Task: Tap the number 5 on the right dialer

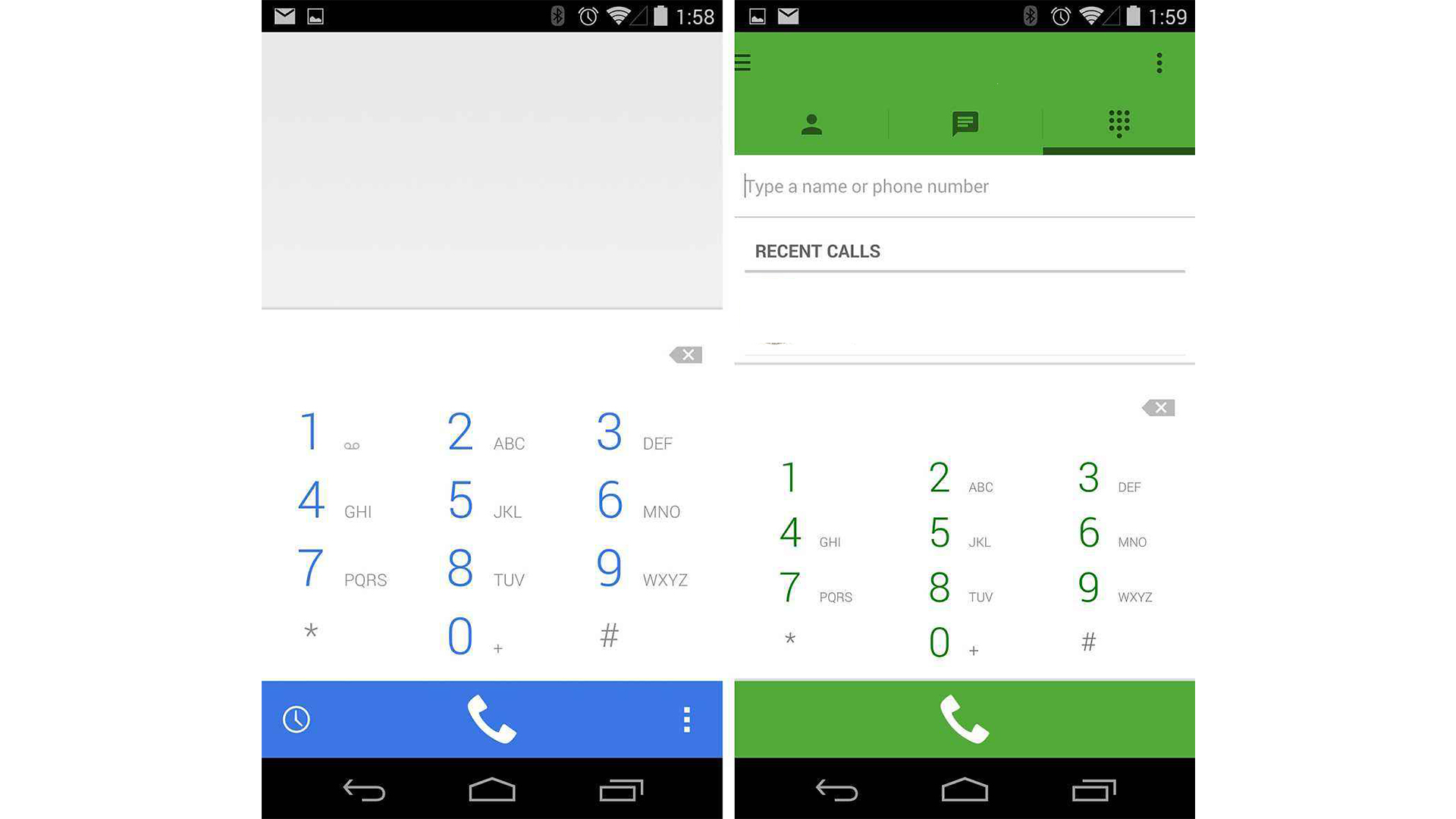Action: pyautogui.click(x=940, y=531)
